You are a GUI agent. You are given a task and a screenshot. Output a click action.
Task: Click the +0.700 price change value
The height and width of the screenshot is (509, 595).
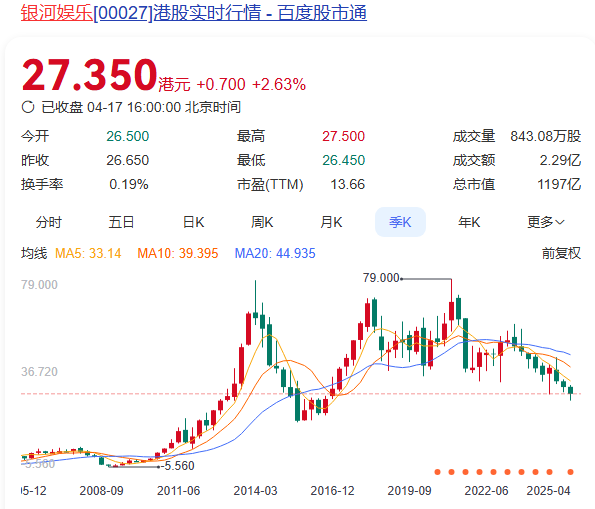221,85
